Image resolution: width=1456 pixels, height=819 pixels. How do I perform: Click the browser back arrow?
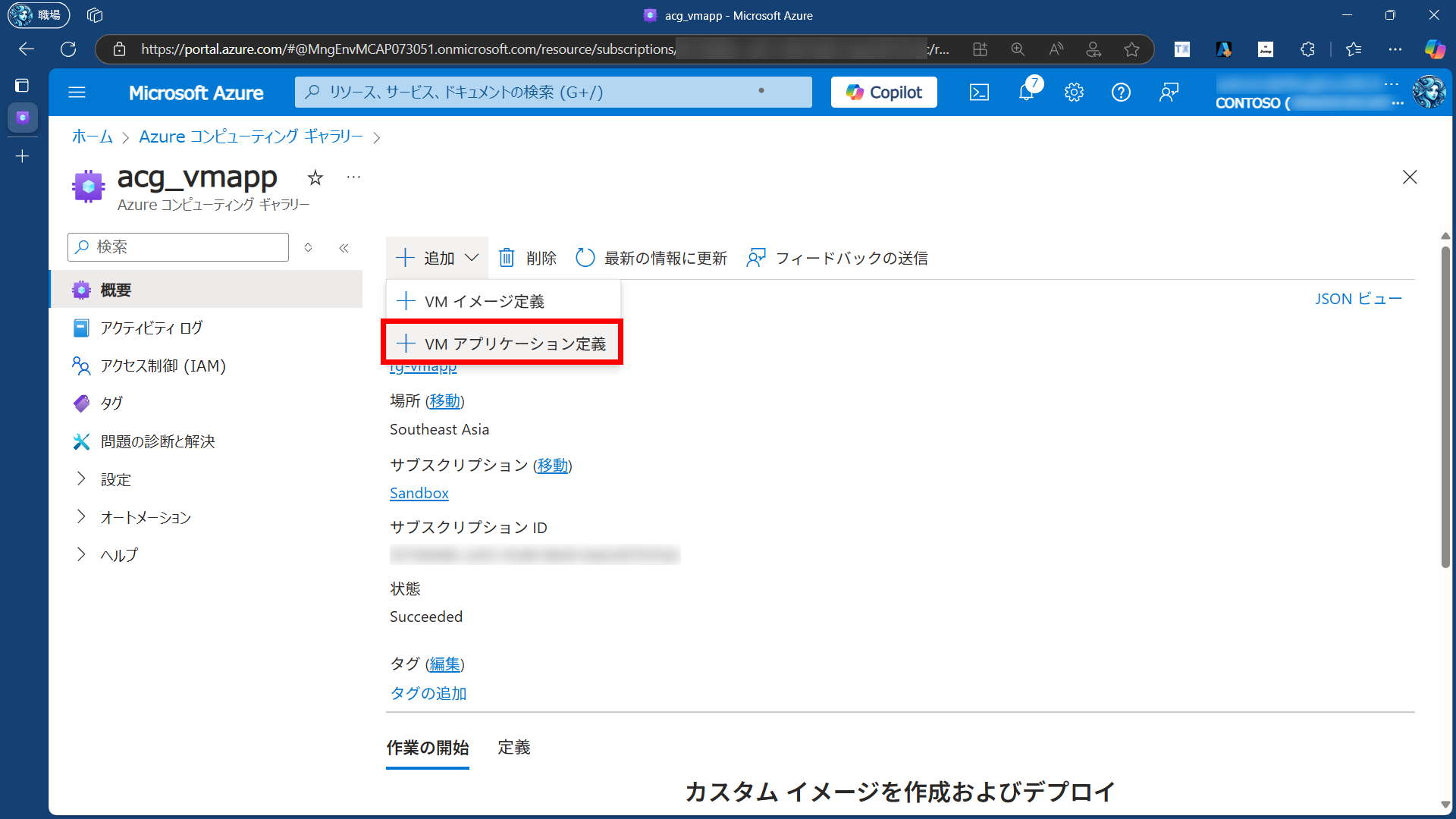click(27, 49)
